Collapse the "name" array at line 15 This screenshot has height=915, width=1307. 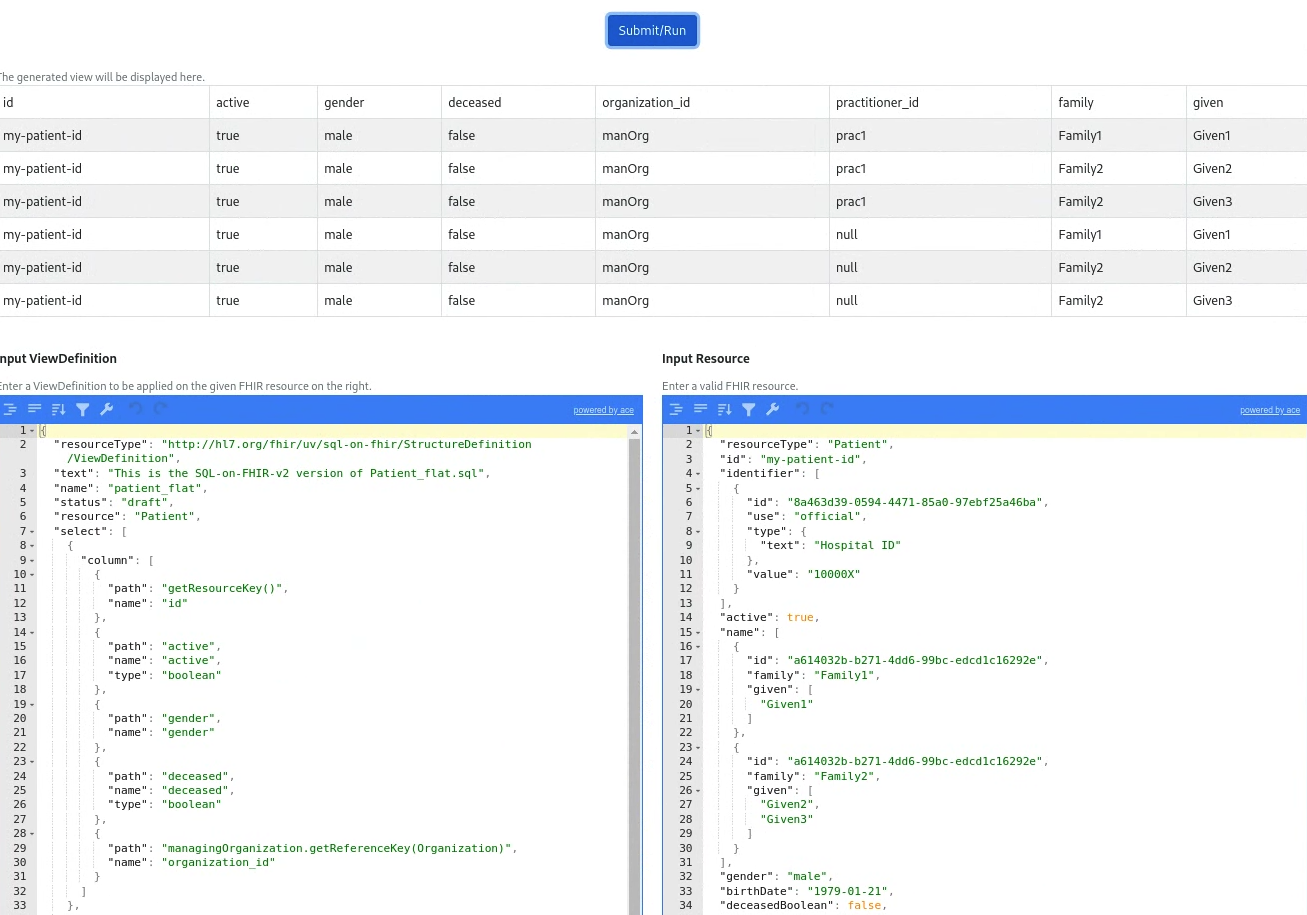698,632
